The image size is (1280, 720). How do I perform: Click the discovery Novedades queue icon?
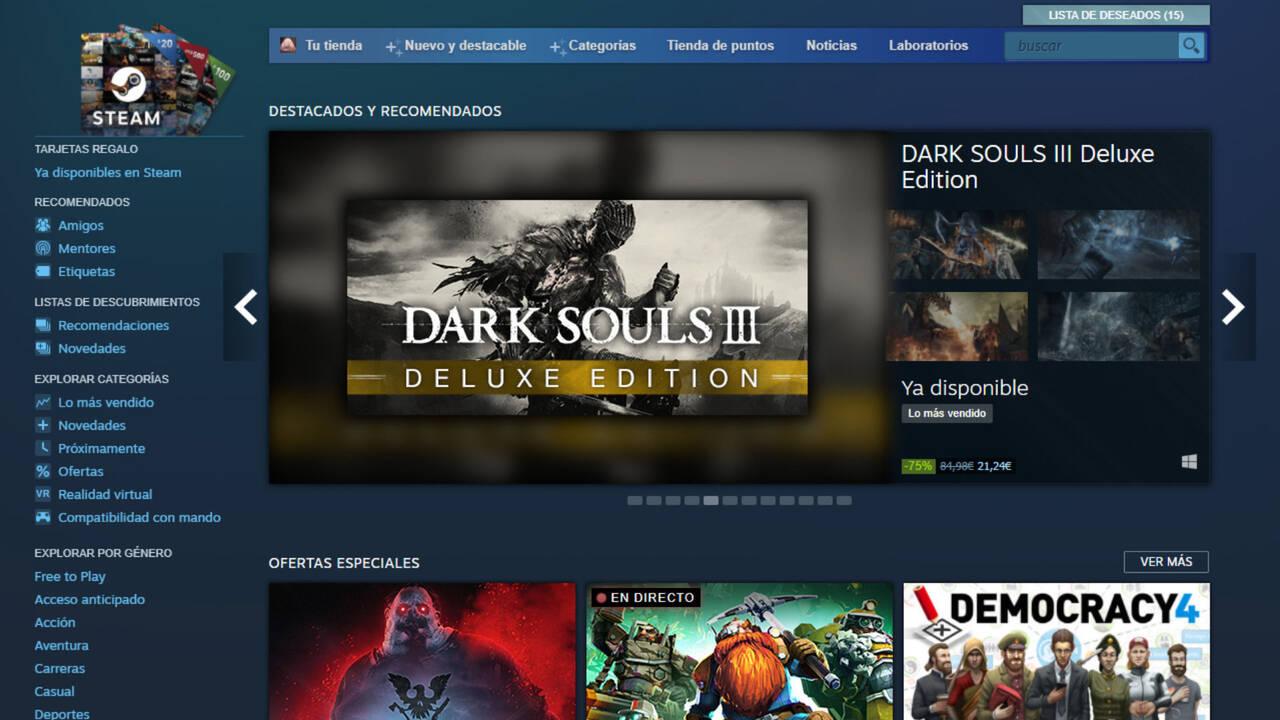(43, 348)
